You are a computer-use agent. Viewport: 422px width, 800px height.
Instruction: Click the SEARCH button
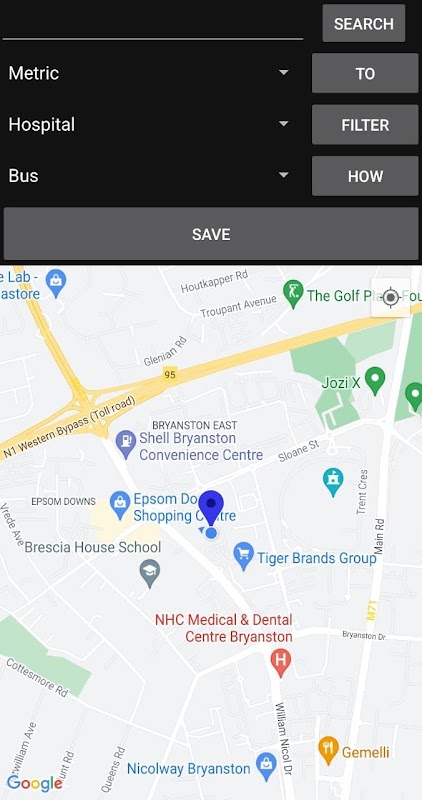(364, 23)
